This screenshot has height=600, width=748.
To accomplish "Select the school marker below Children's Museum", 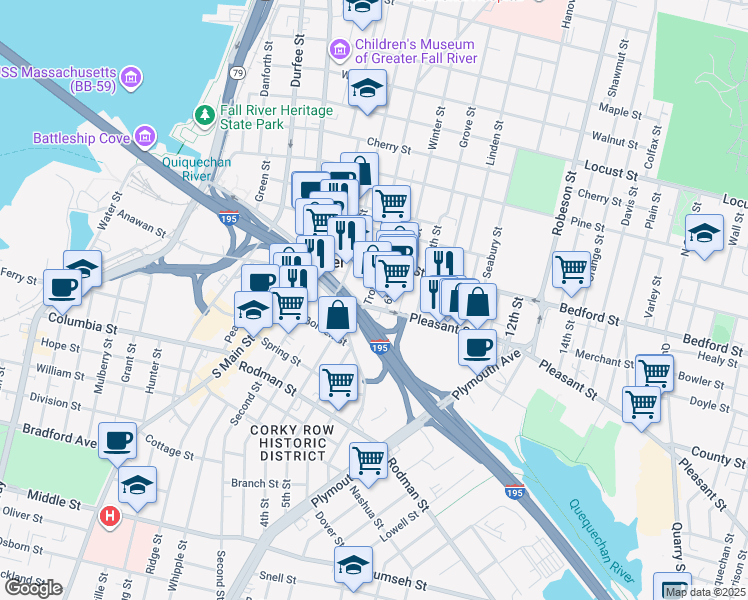I will [x=367, y=88].
